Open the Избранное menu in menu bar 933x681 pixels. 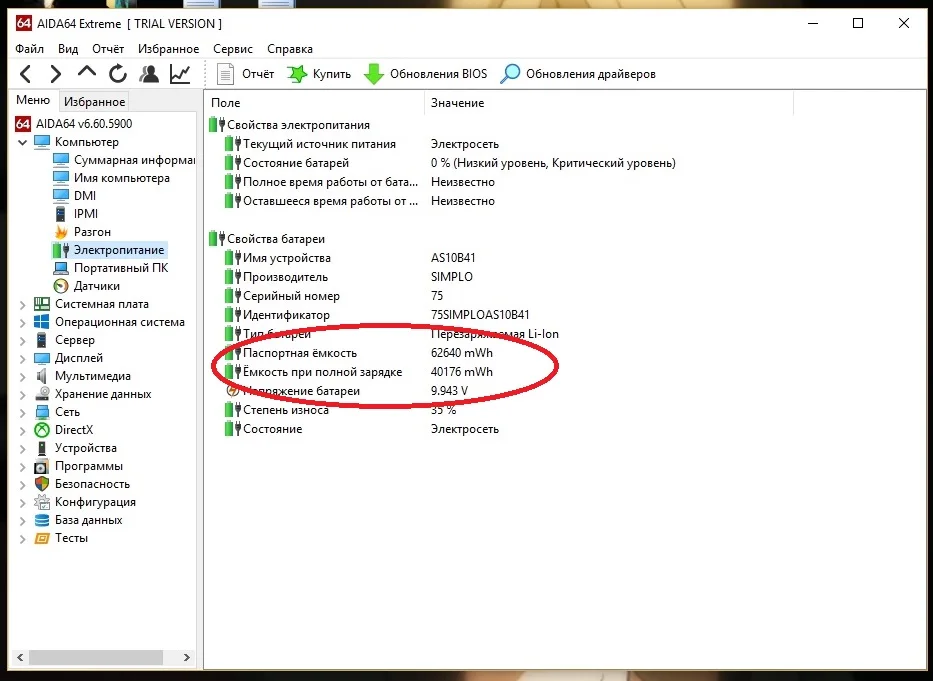pos(168,49)
